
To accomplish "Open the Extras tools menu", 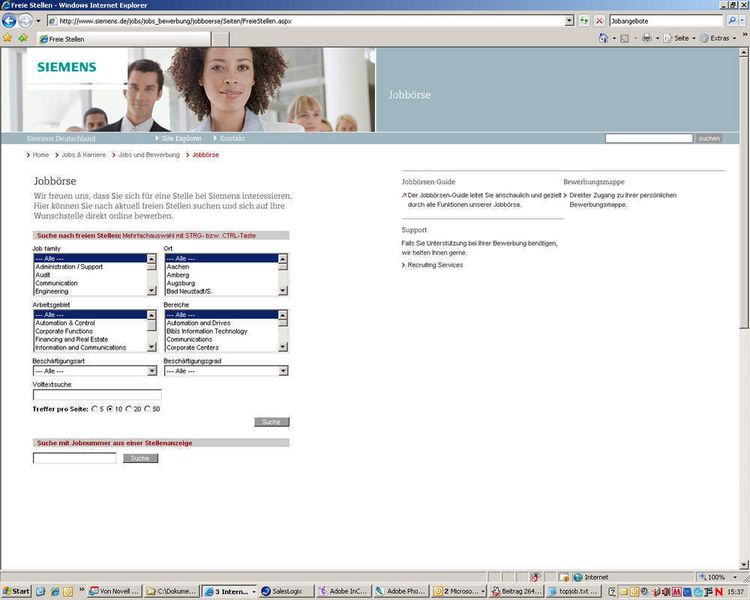I will [718, 38].
